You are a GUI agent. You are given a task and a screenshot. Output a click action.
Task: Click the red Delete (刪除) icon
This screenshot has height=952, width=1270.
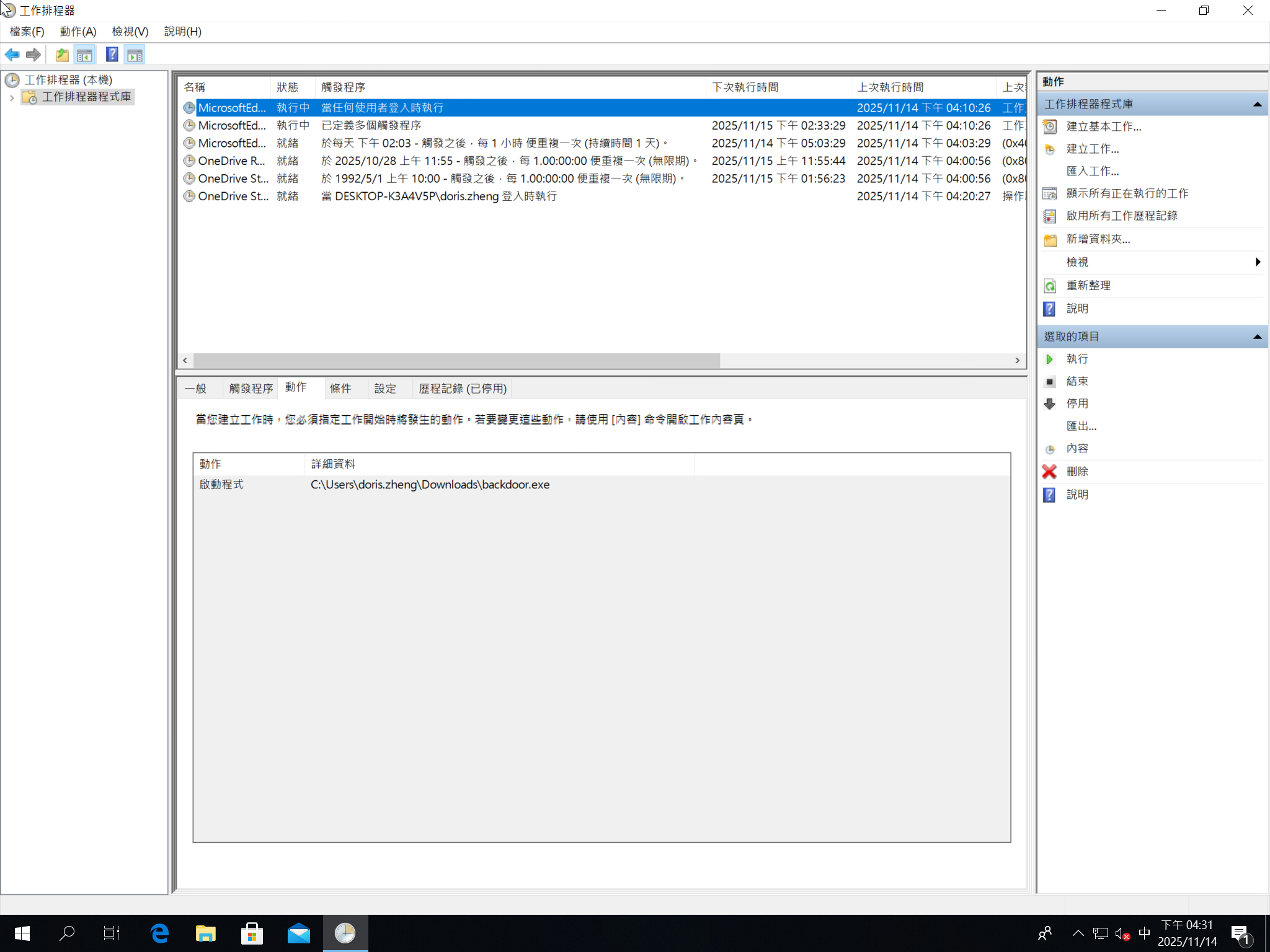[x=1049, y=472]
